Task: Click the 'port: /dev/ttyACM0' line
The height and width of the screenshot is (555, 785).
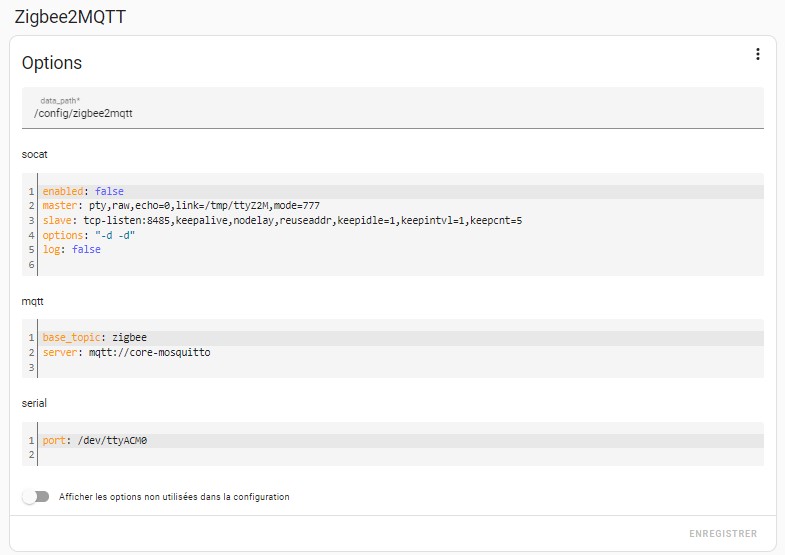Action: [401, 440]
